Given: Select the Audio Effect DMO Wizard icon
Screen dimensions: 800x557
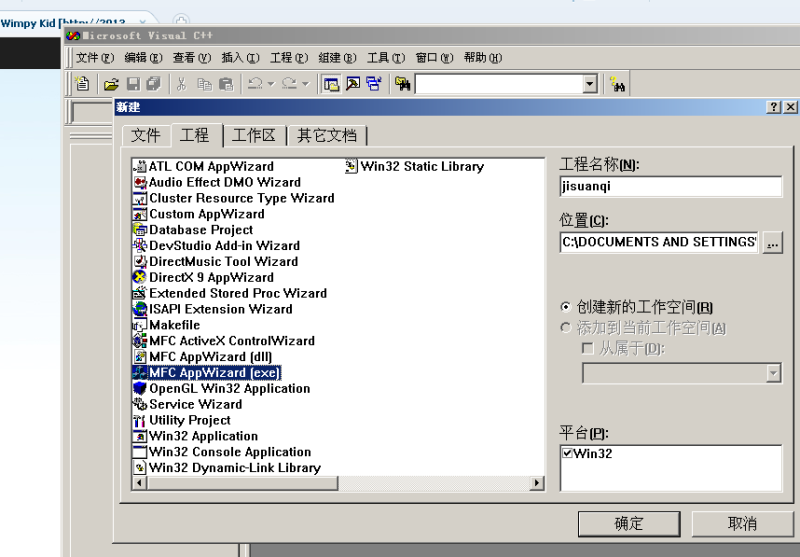Looking at the screenshot, I should tap(139, 182).
